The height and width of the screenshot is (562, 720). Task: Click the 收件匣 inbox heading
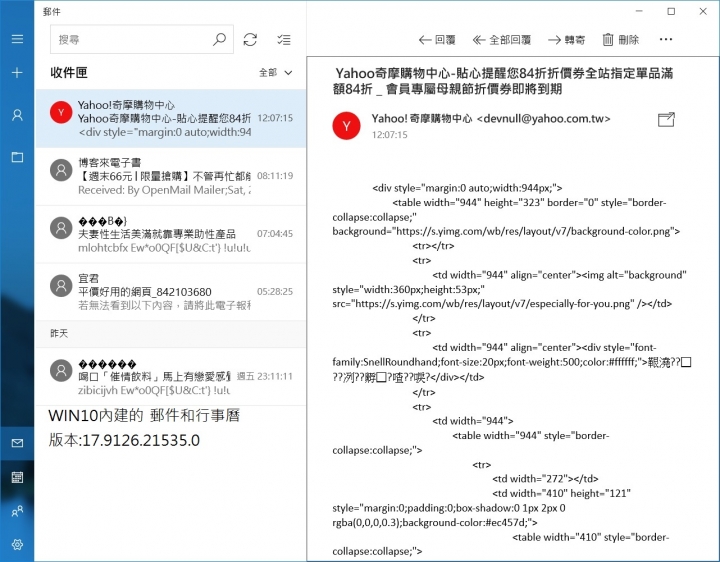click(x=69, y=73)
